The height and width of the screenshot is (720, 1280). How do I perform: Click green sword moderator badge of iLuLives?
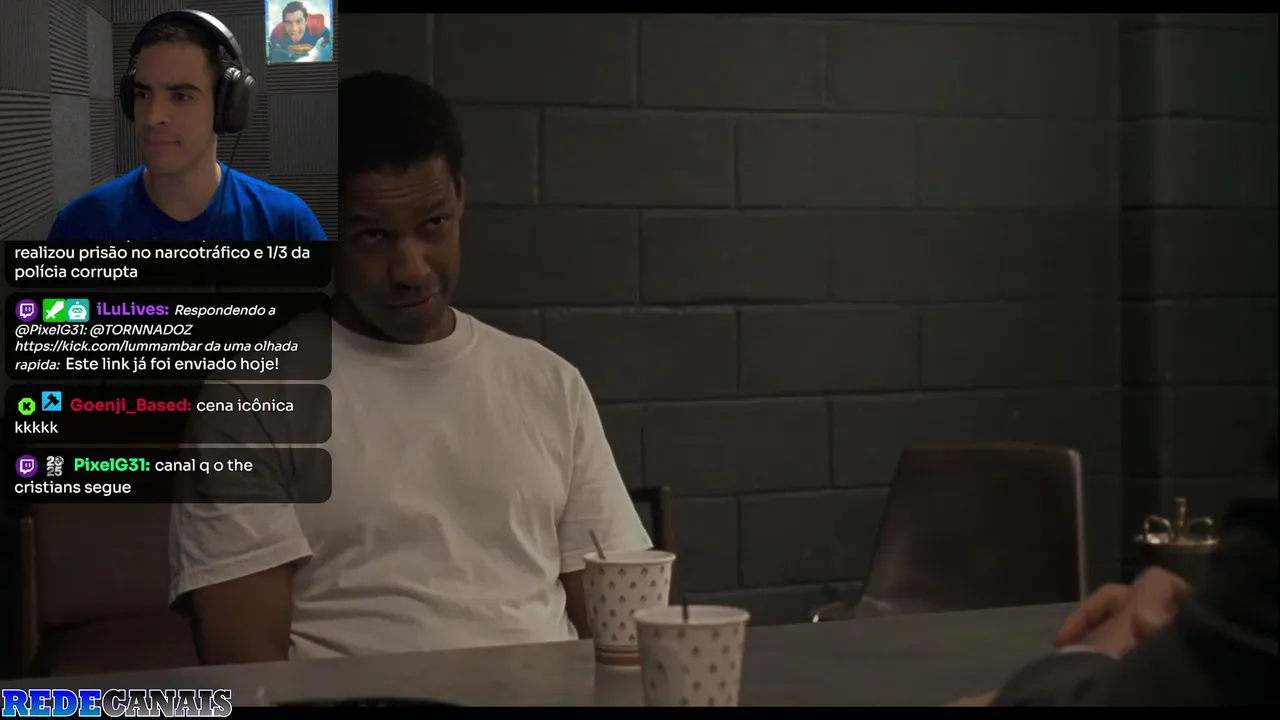point(53,310)
